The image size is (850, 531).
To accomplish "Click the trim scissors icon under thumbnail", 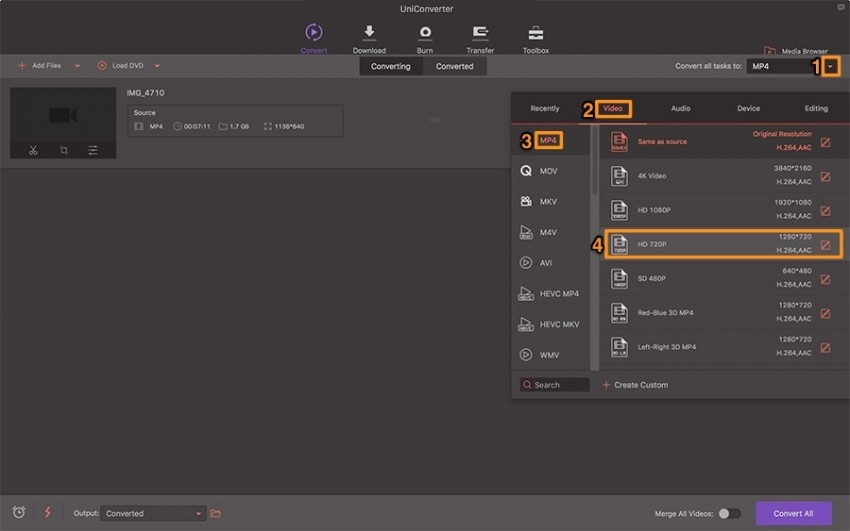I will point(33,150).
